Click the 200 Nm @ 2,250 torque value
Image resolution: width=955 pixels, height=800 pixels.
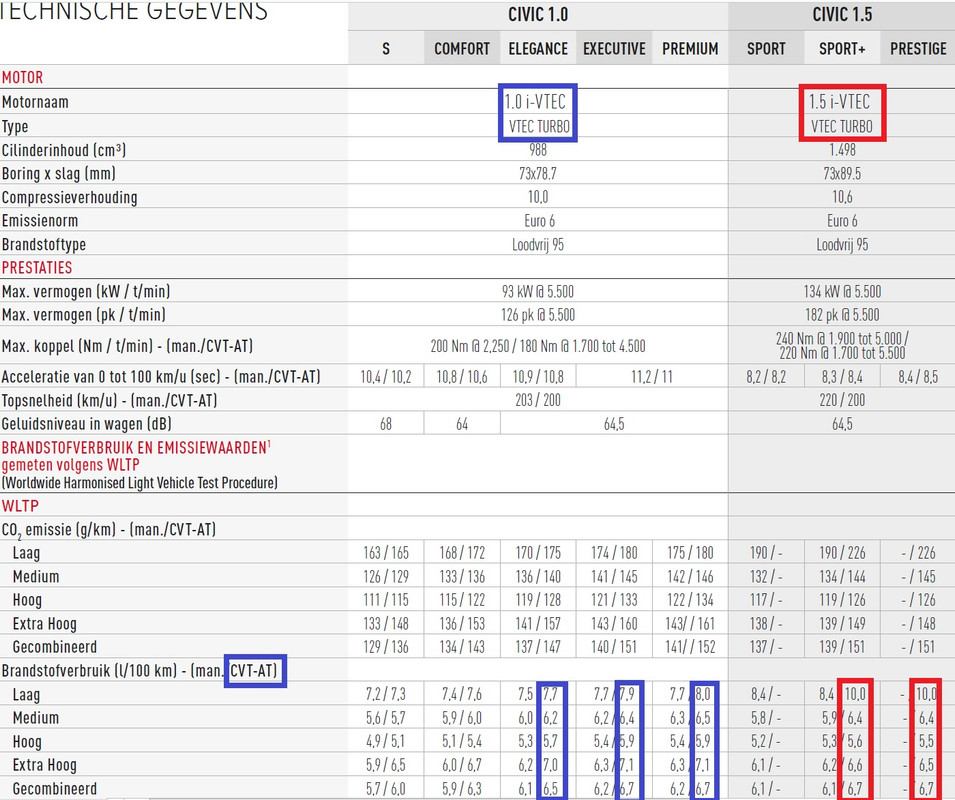coord(470,346)
